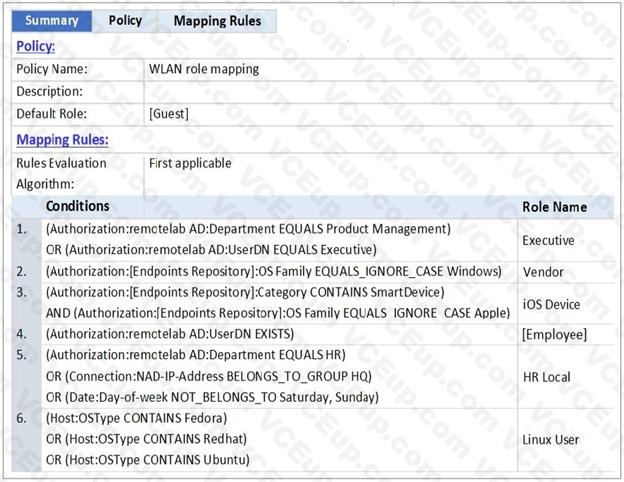Viewport: 624px width, 482px height.
Task: Click the Policy: section link
Action: pyautogui.click(x=35, y=46)
